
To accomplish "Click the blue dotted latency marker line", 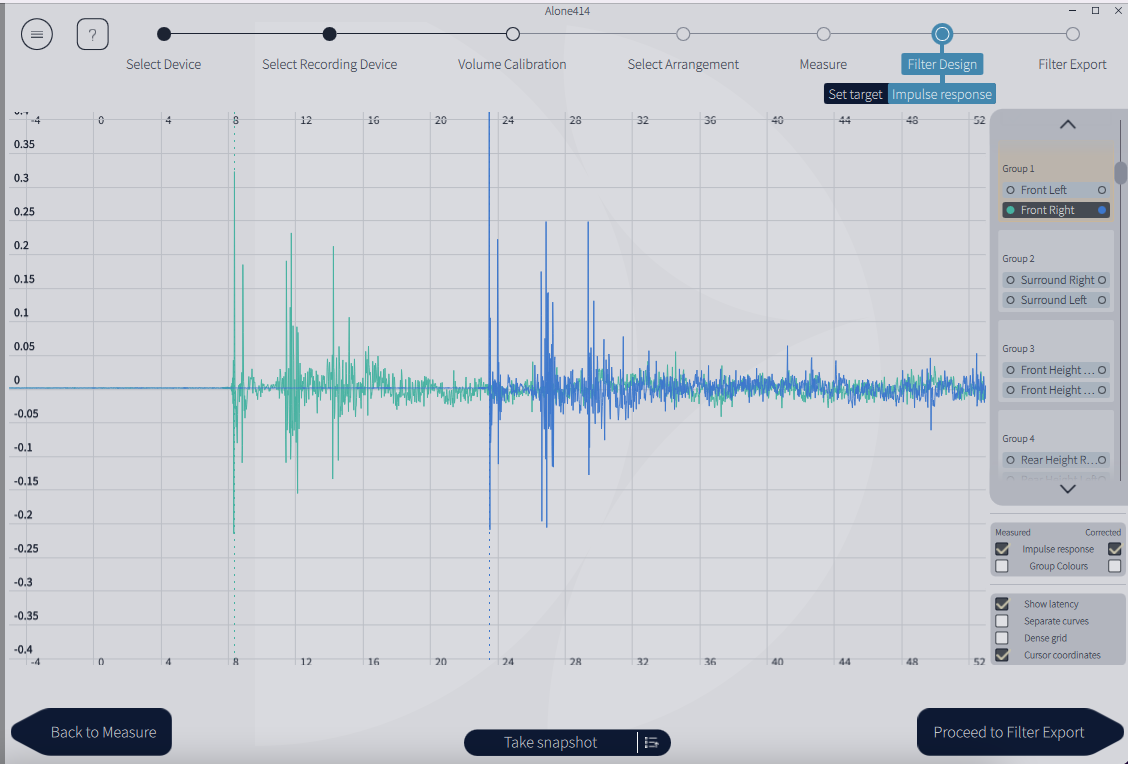I will click(490, 597).
